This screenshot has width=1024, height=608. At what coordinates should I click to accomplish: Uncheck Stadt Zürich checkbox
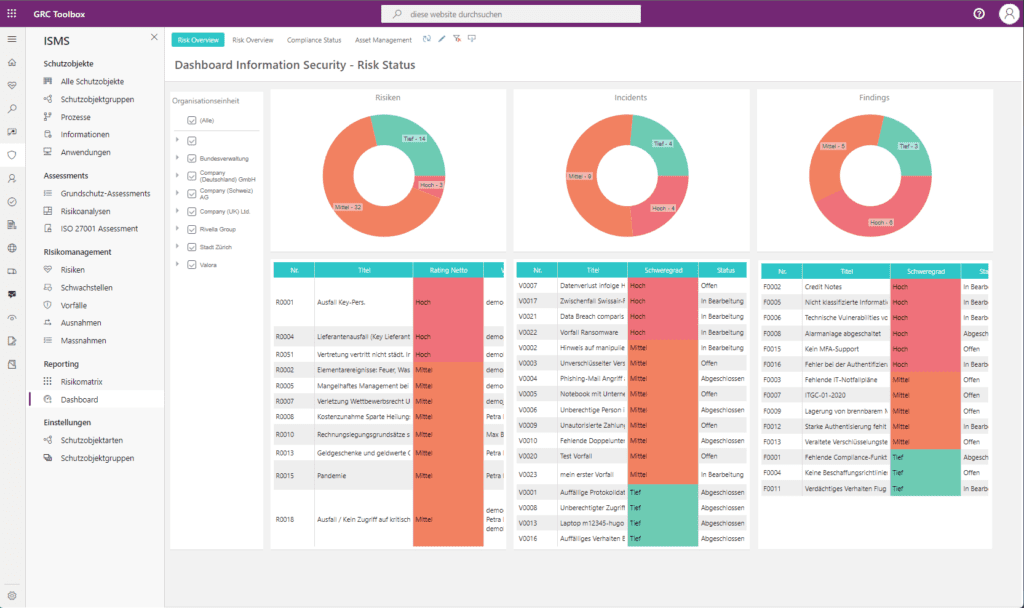click(191, 247)
